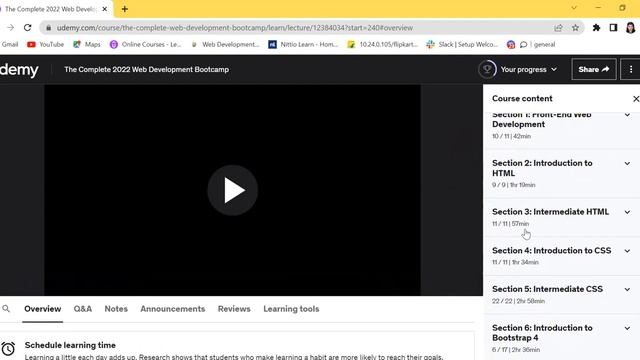
Task: Open the Slack Setup bookmark
Action: 462,44
